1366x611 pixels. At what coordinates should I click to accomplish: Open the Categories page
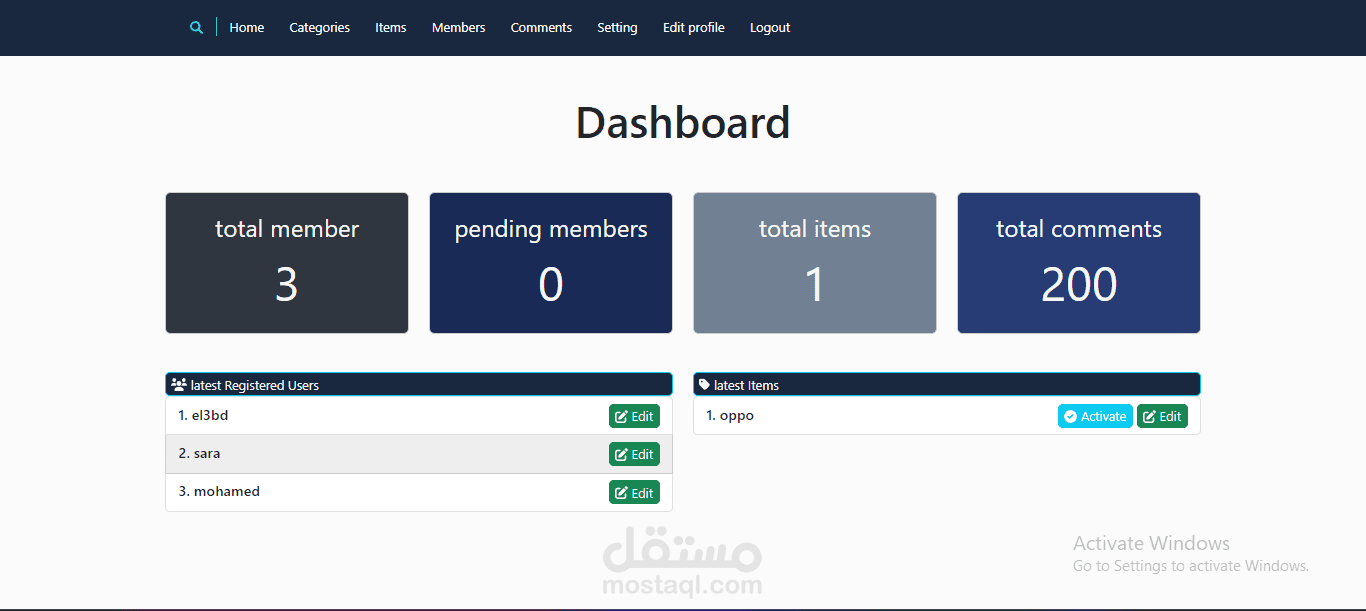pos(319,27)
